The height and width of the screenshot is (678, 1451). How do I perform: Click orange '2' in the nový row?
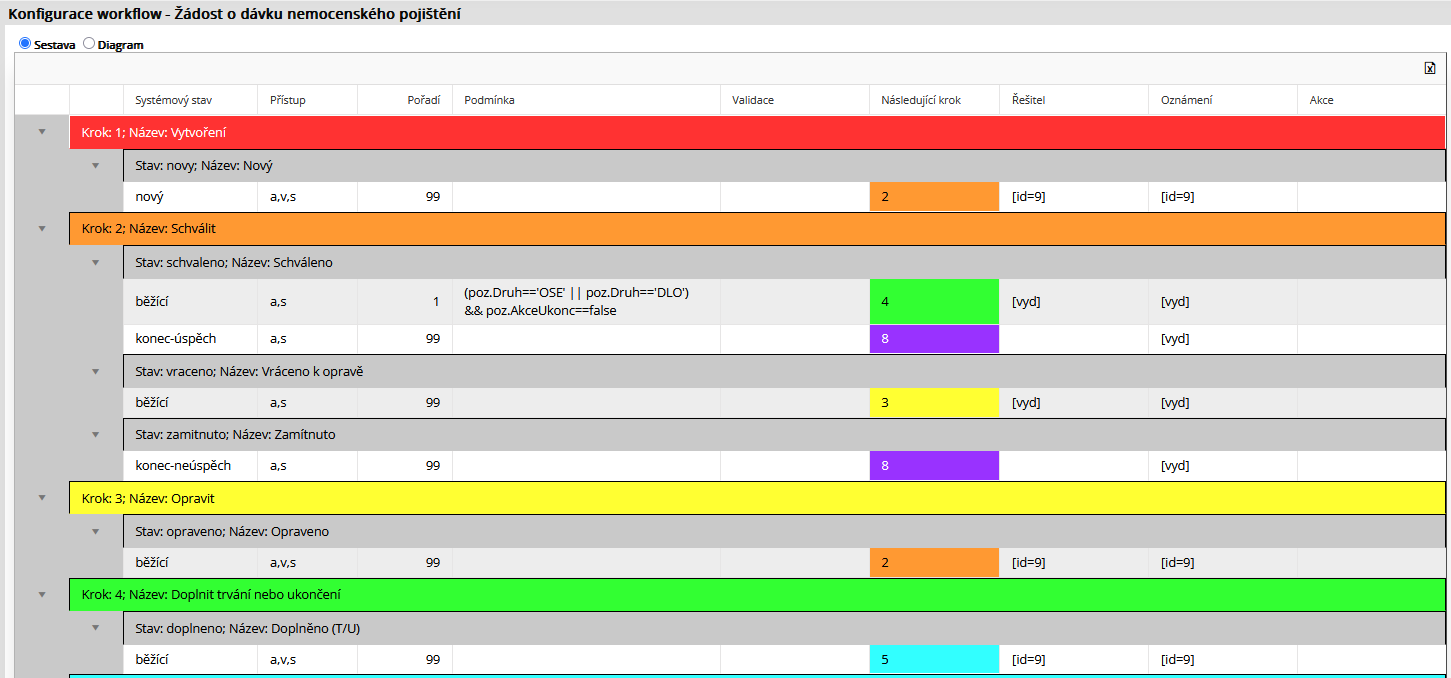coord(934,196)
